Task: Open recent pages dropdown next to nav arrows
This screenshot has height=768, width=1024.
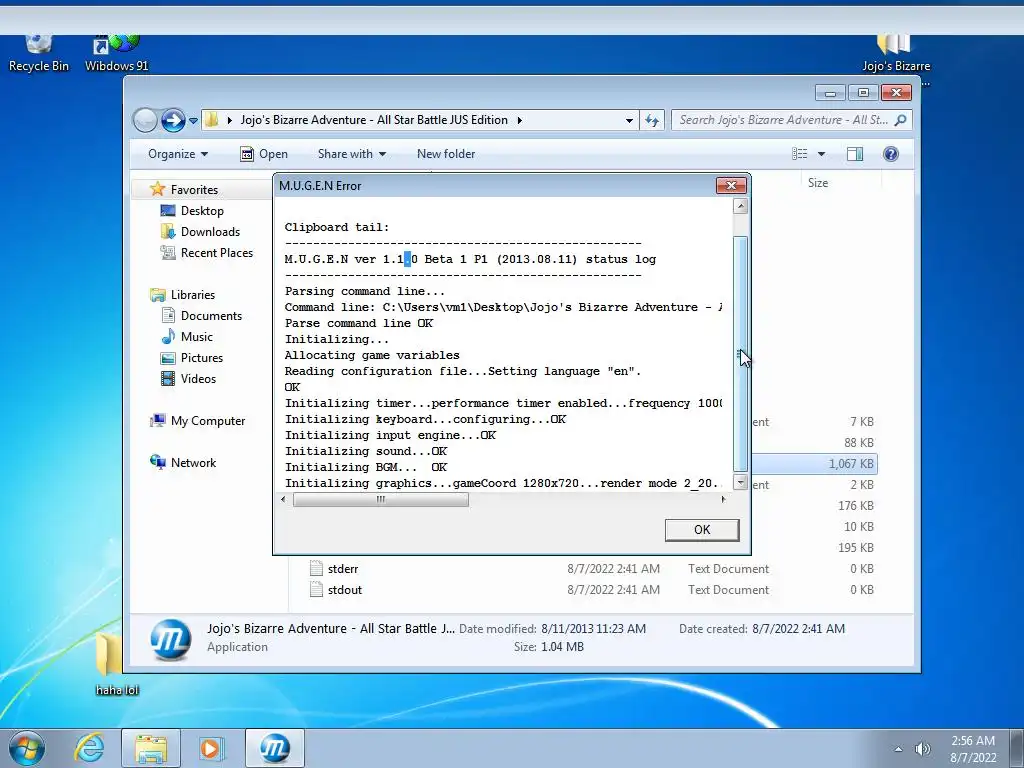Action: 193,121
